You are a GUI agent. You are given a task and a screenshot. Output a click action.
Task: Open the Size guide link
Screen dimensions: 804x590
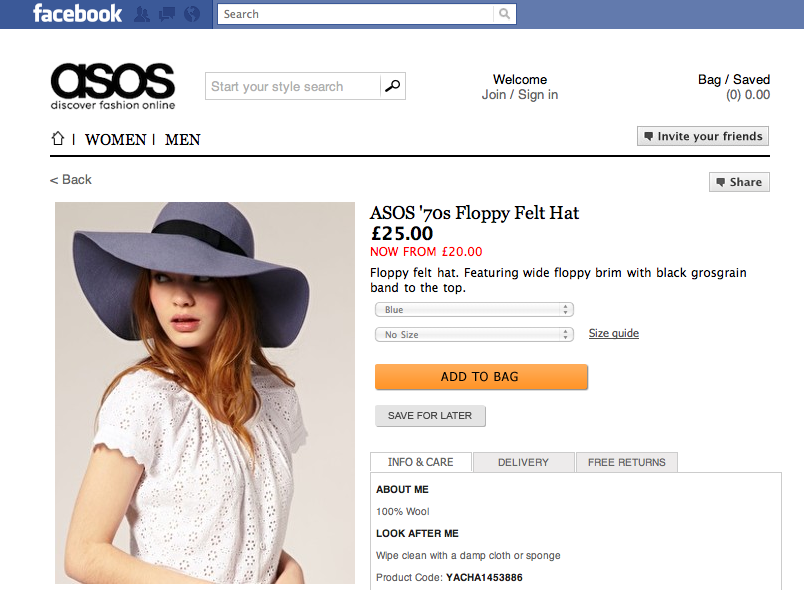click(x=613, y=333)
